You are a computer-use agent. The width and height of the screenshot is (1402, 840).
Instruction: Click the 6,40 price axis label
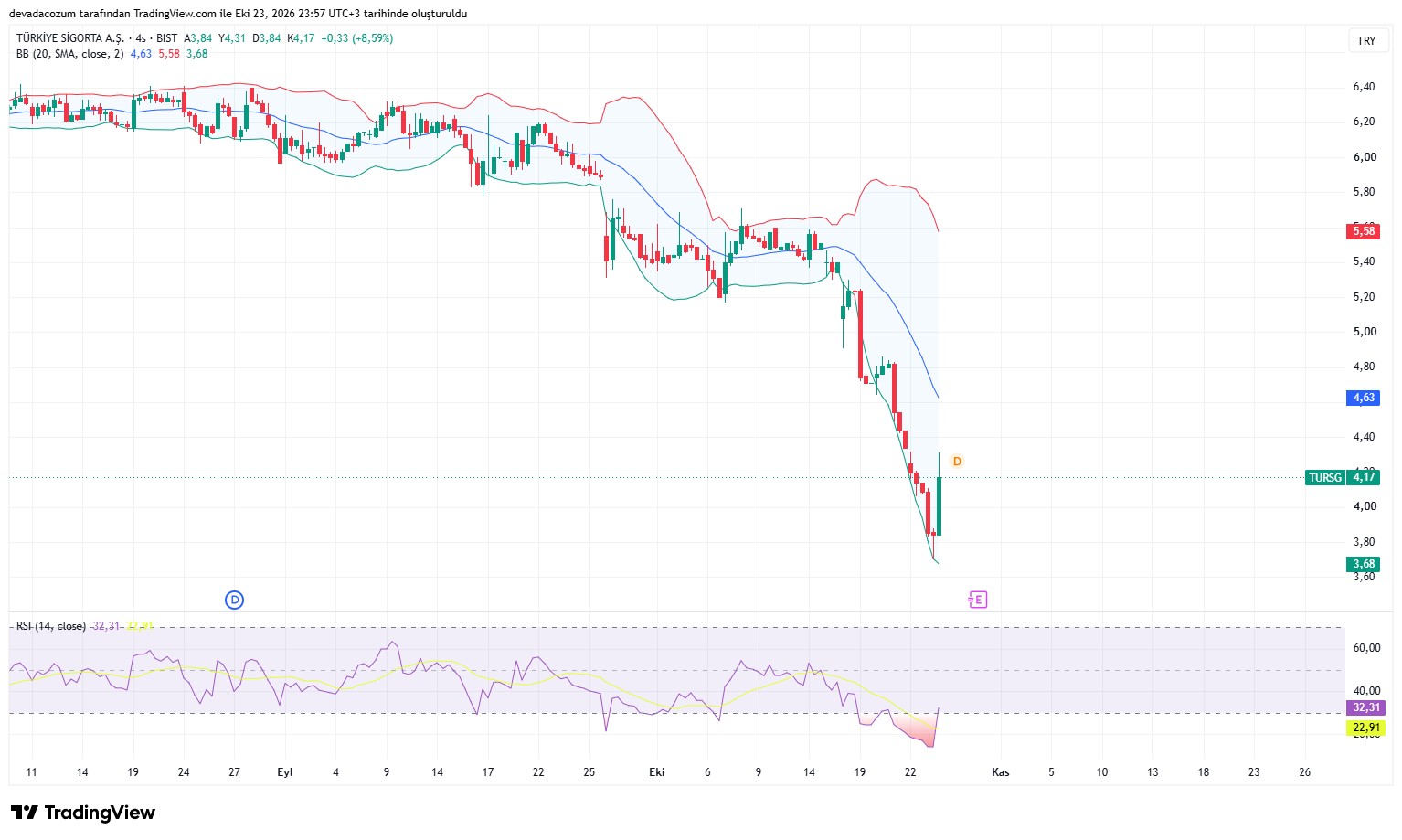coord(1365,87)
